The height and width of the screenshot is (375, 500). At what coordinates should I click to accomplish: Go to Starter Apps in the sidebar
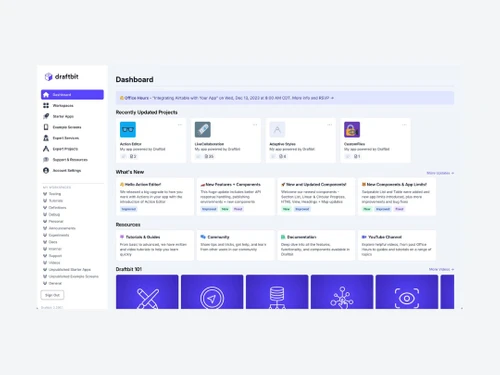click(x=72, y=116)
